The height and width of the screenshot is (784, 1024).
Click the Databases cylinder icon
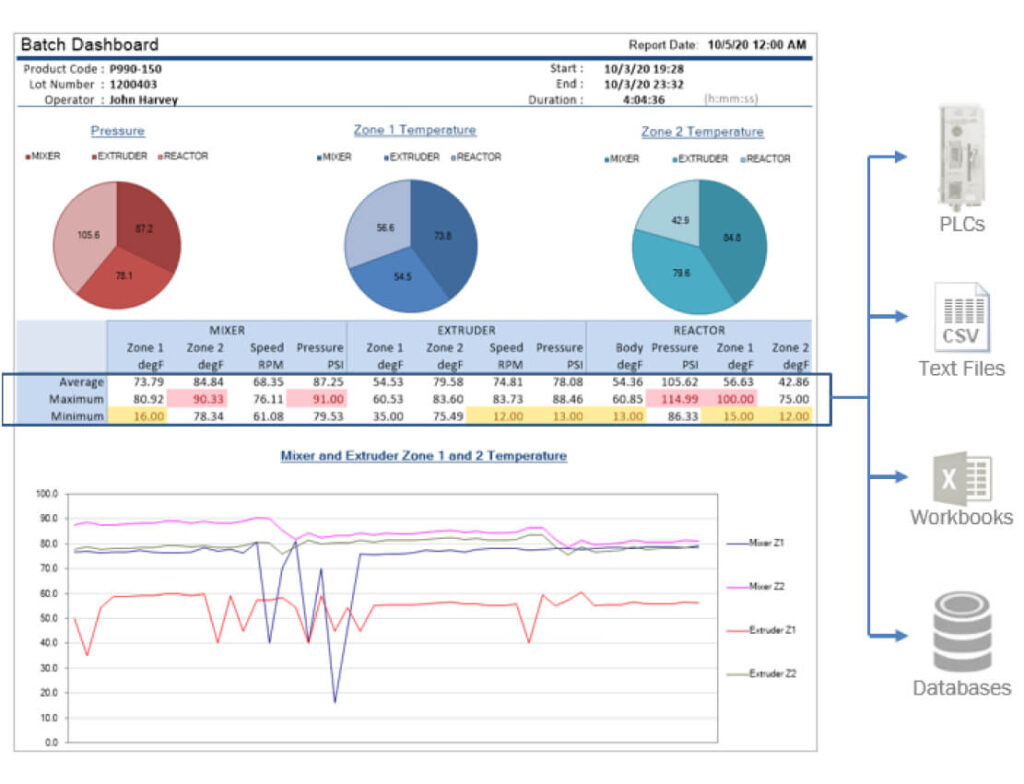coord(961,635)
